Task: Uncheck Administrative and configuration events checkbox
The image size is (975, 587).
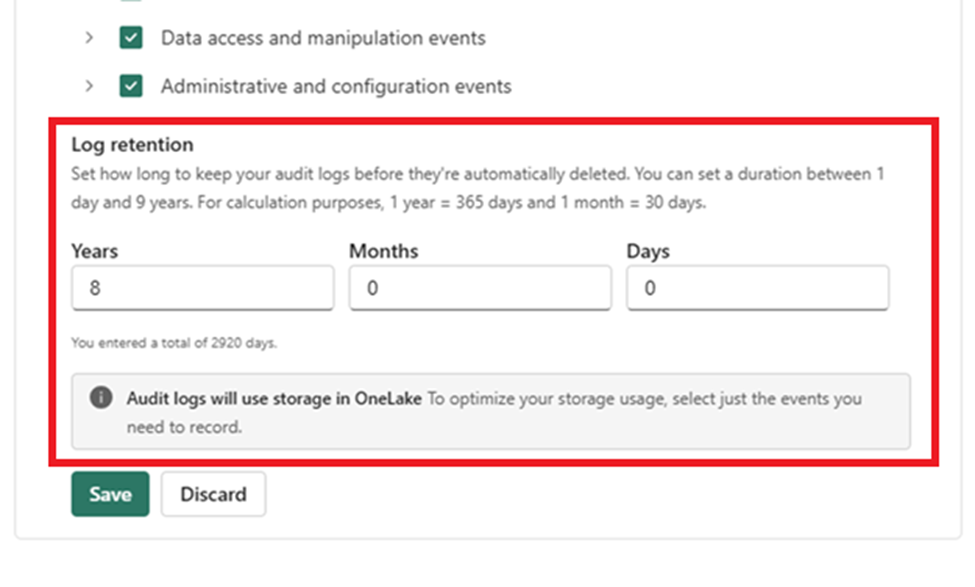Action: coord(131,86)
